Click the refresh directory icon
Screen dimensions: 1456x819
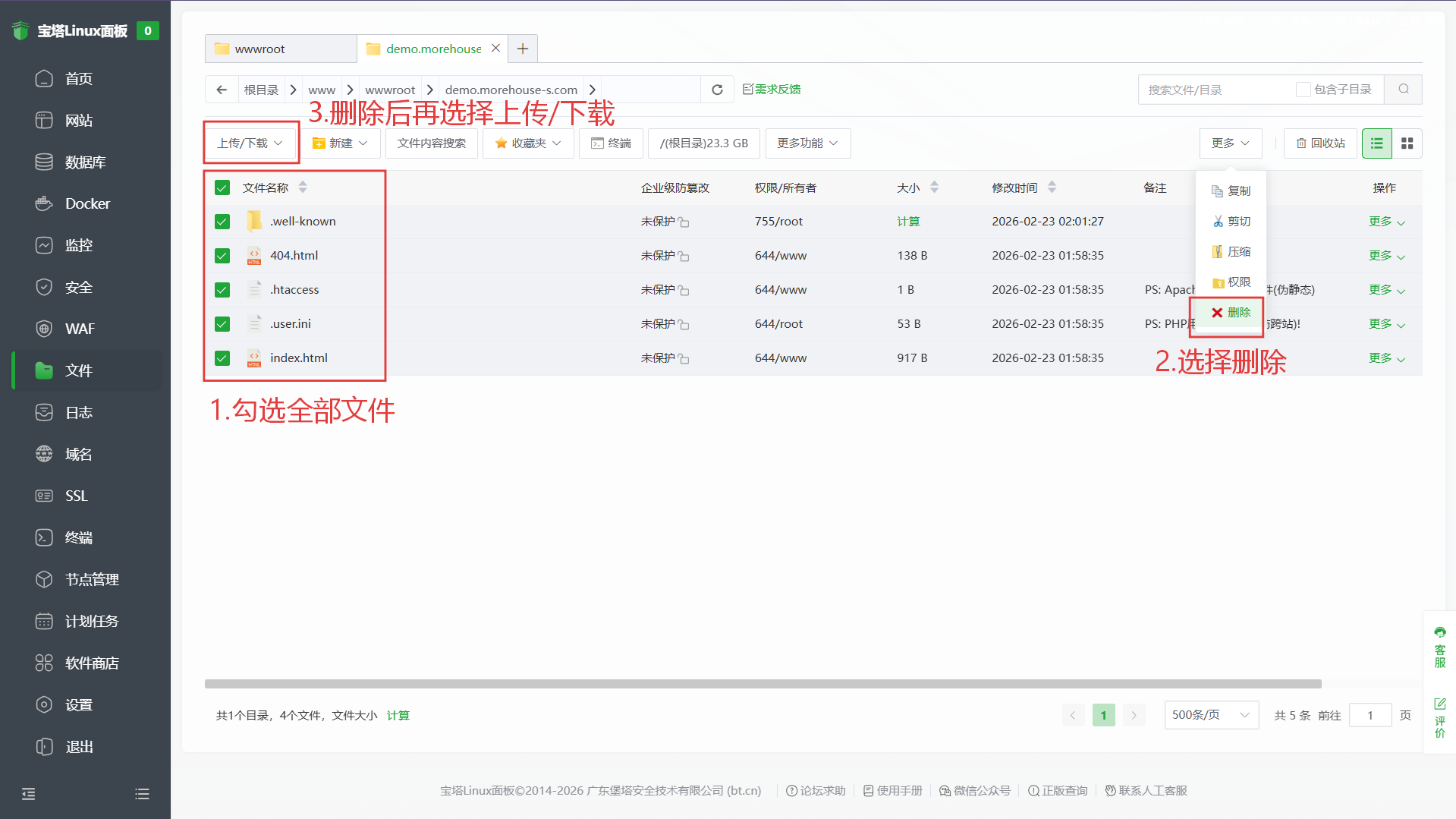point(716,90)
